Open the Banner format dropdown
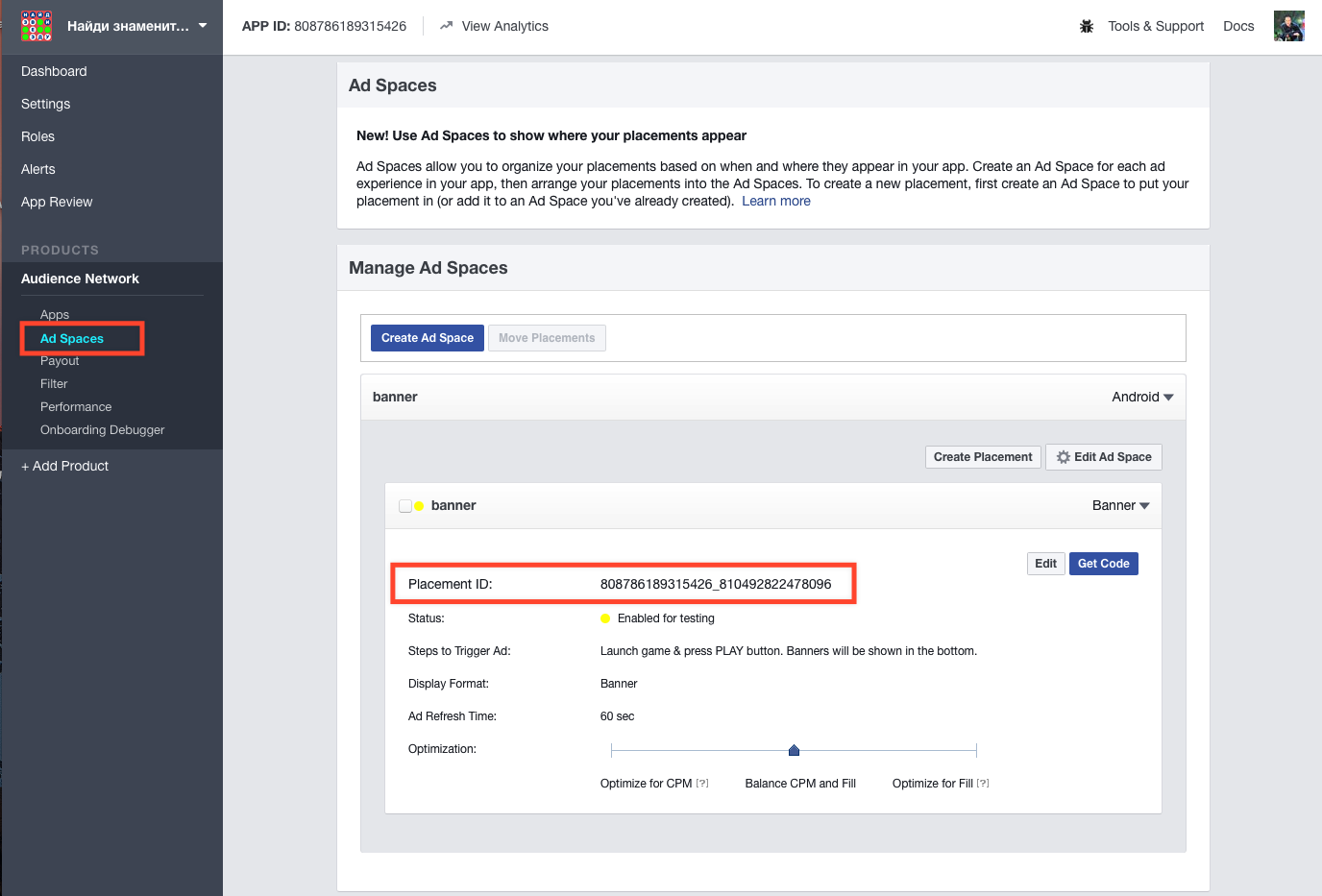This screenshot has width=1322, height=896. pos(1120,505)
